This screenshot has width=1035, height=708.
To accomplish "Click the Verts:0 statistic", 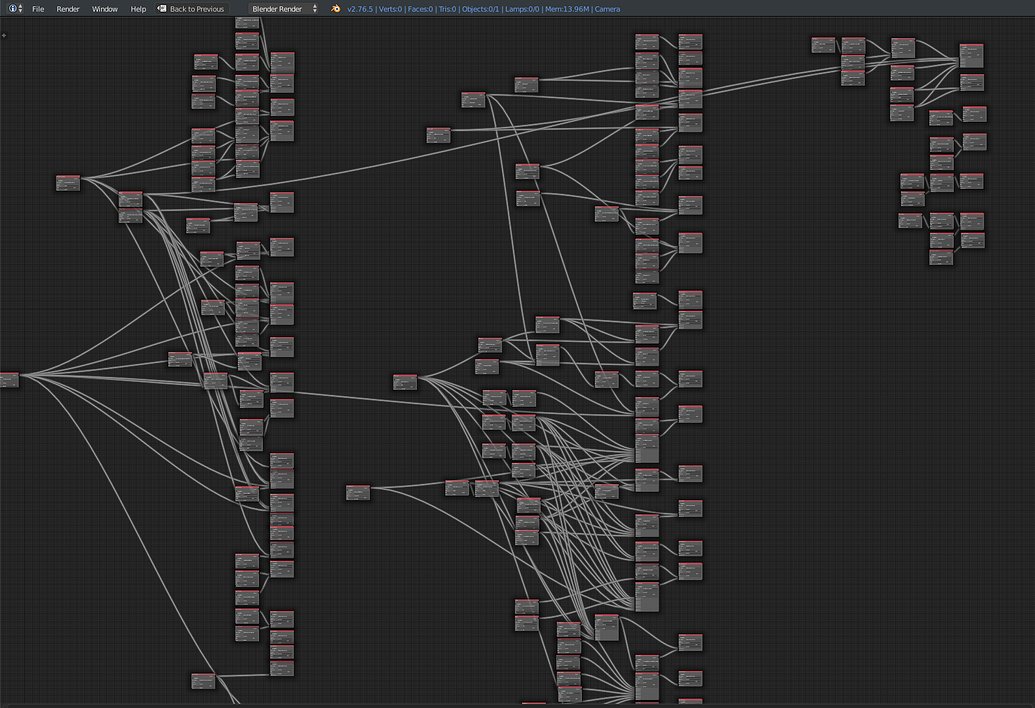I will coord(390,9).
